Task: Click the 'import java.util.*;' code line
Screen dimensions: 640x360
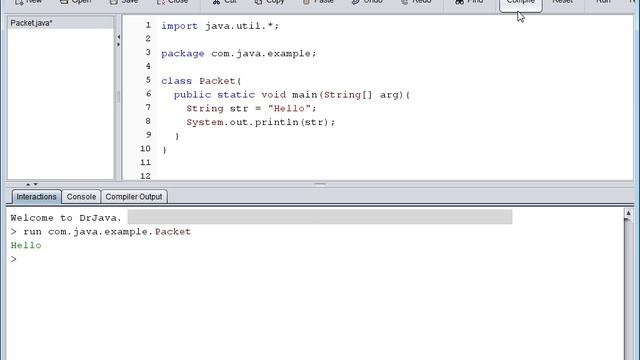Action: tap(220, 26)
